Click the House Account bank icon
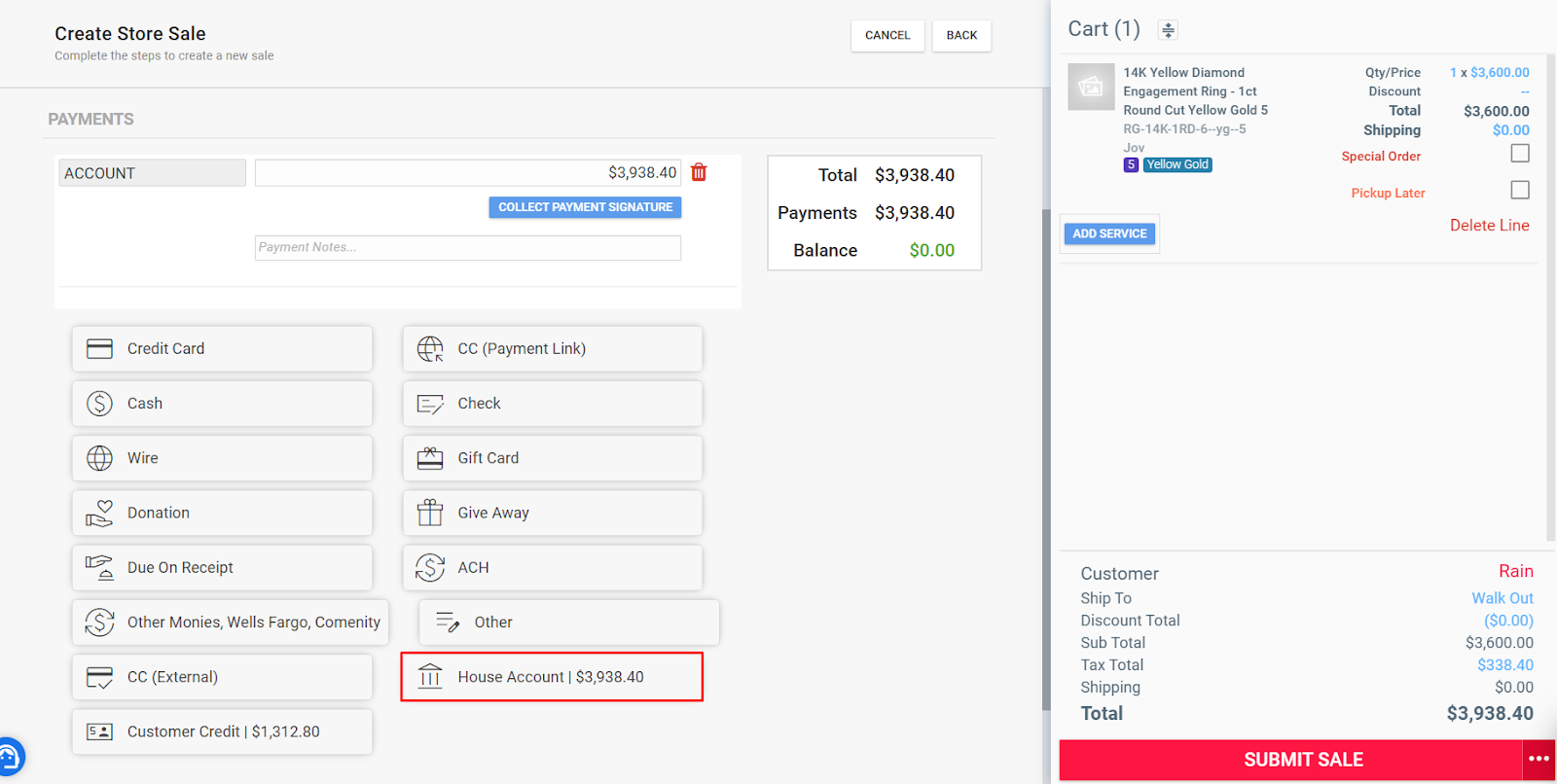1557x784 pixels. [430, 676]
